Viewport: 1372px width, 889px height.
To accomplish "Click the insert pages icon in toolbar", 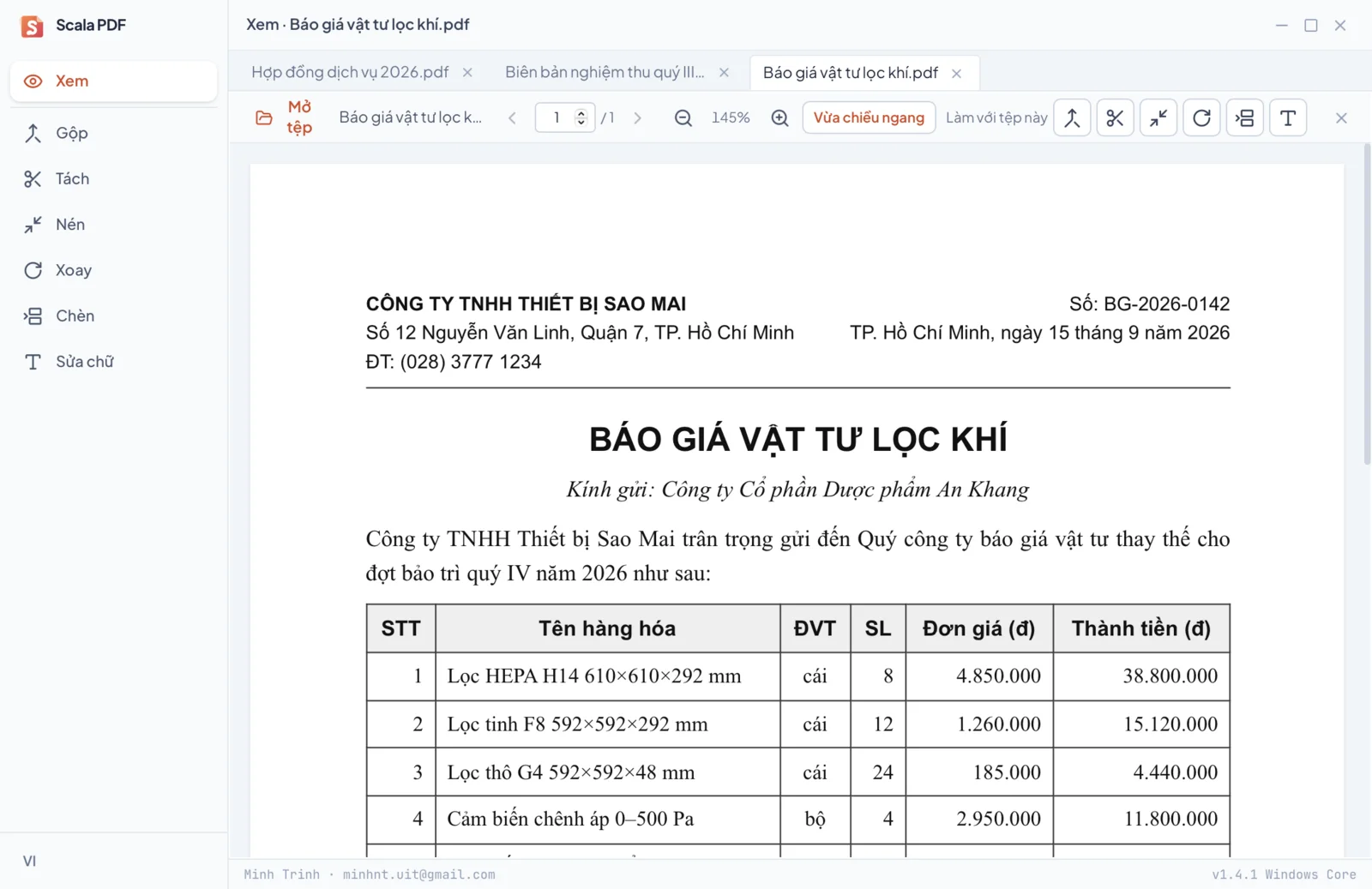I will click(x=1245, y=118).
